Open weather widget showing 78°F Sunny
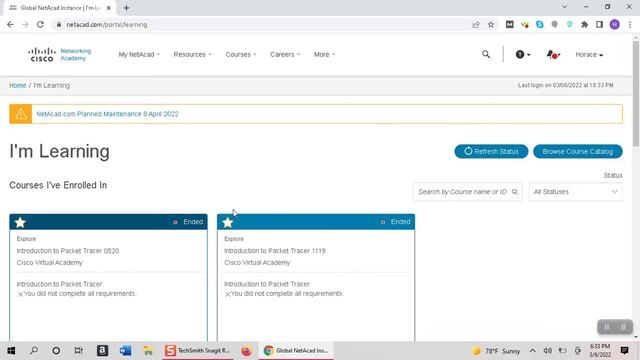Viewport: 640px width, 360px height. (496, 351)
